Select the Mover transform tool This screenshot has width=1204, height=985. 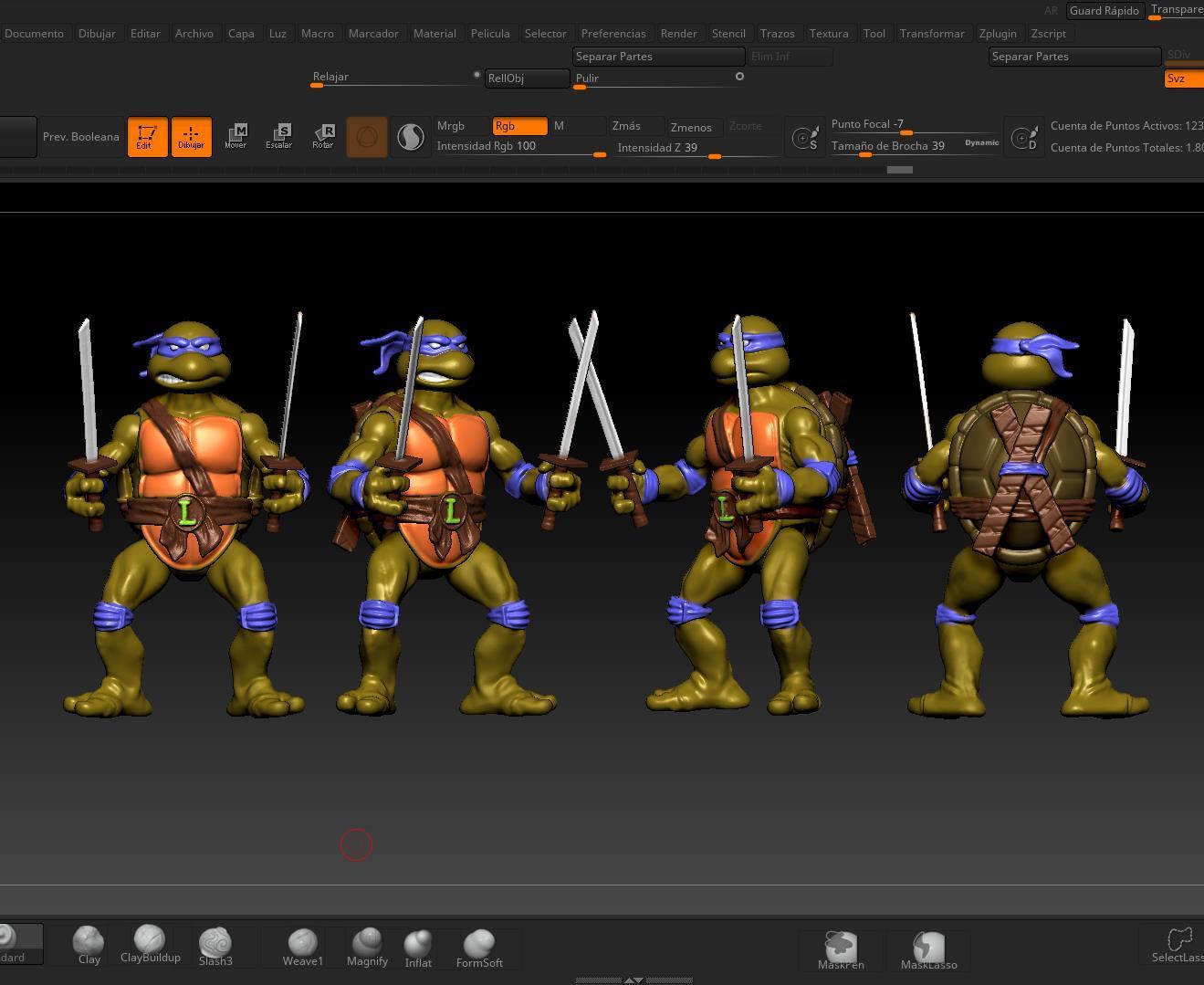click(x=236, y=137)
